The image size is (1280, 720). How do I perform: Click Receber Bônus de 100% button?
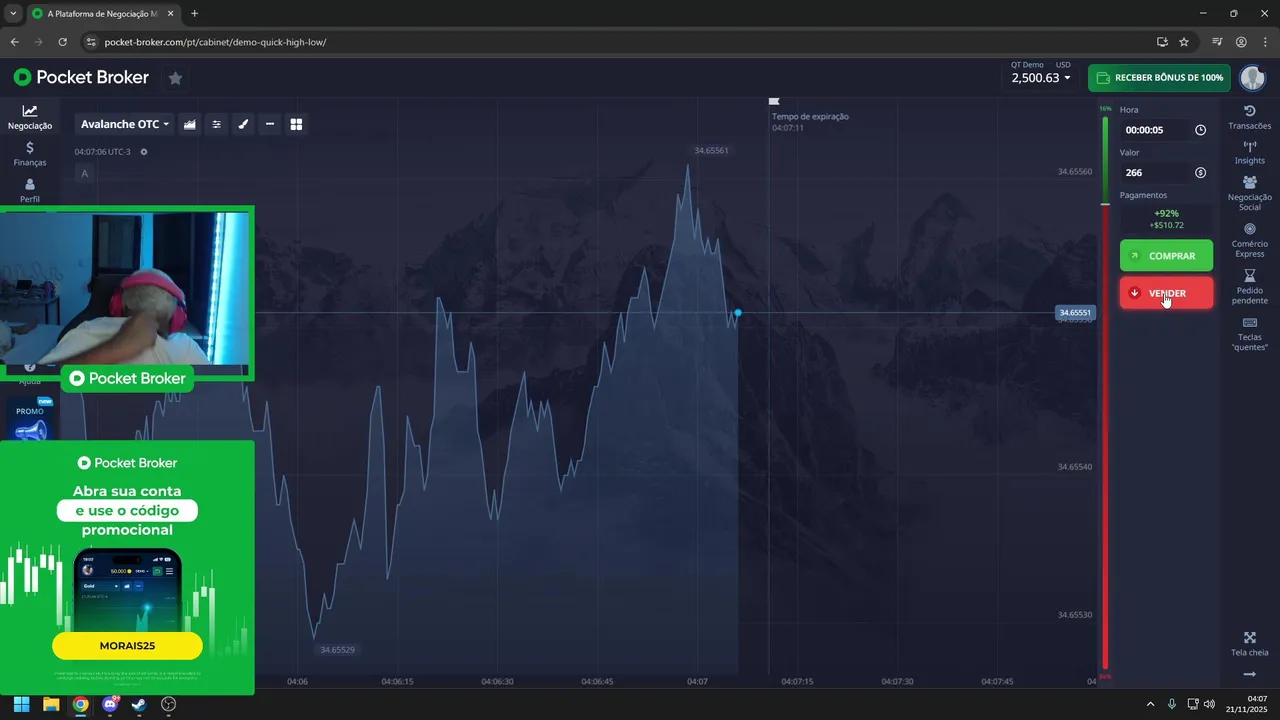tap(1159, 78)
